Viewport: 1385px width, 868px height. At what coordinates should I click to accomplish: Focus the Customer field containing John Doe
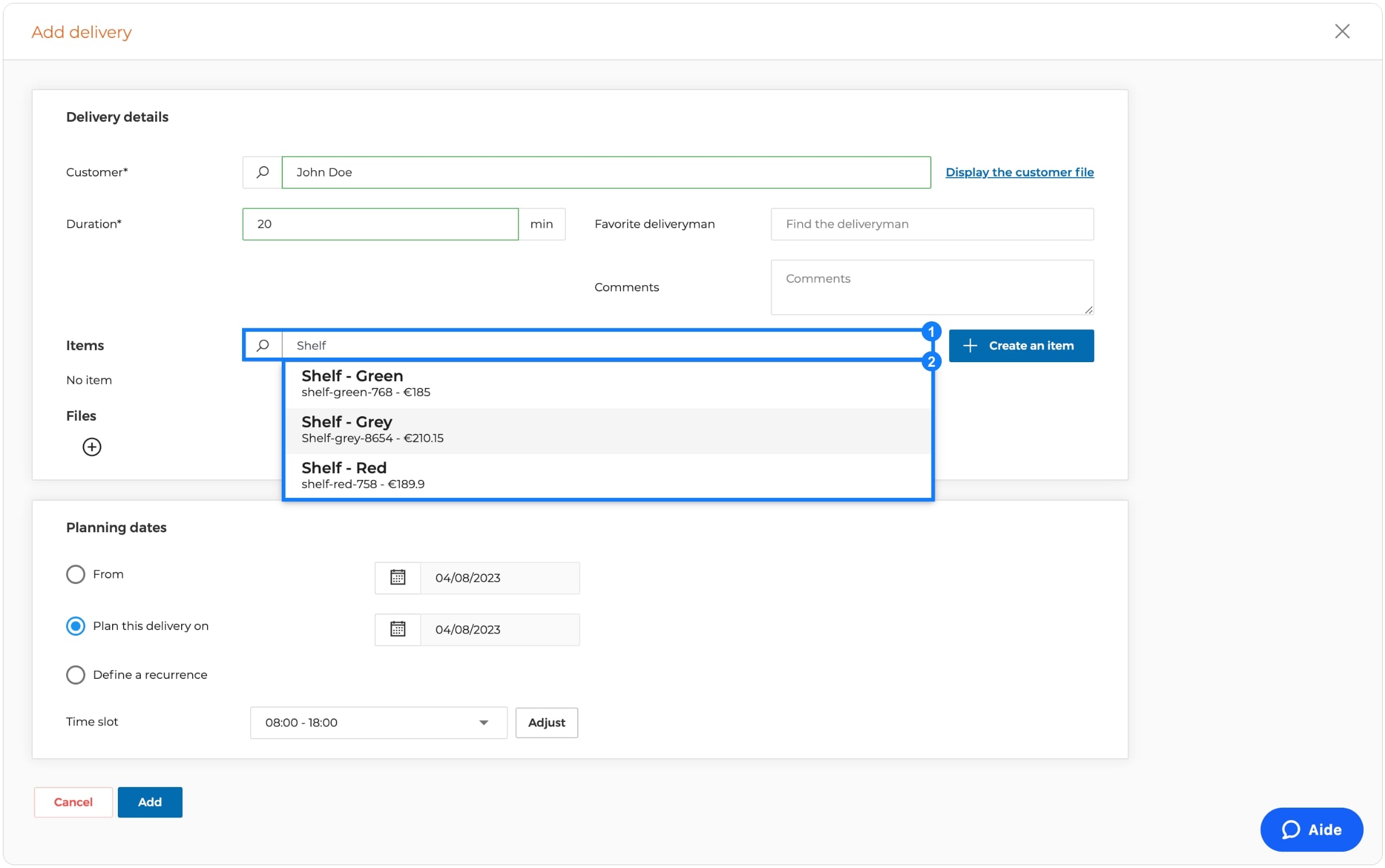click(606, 172)
